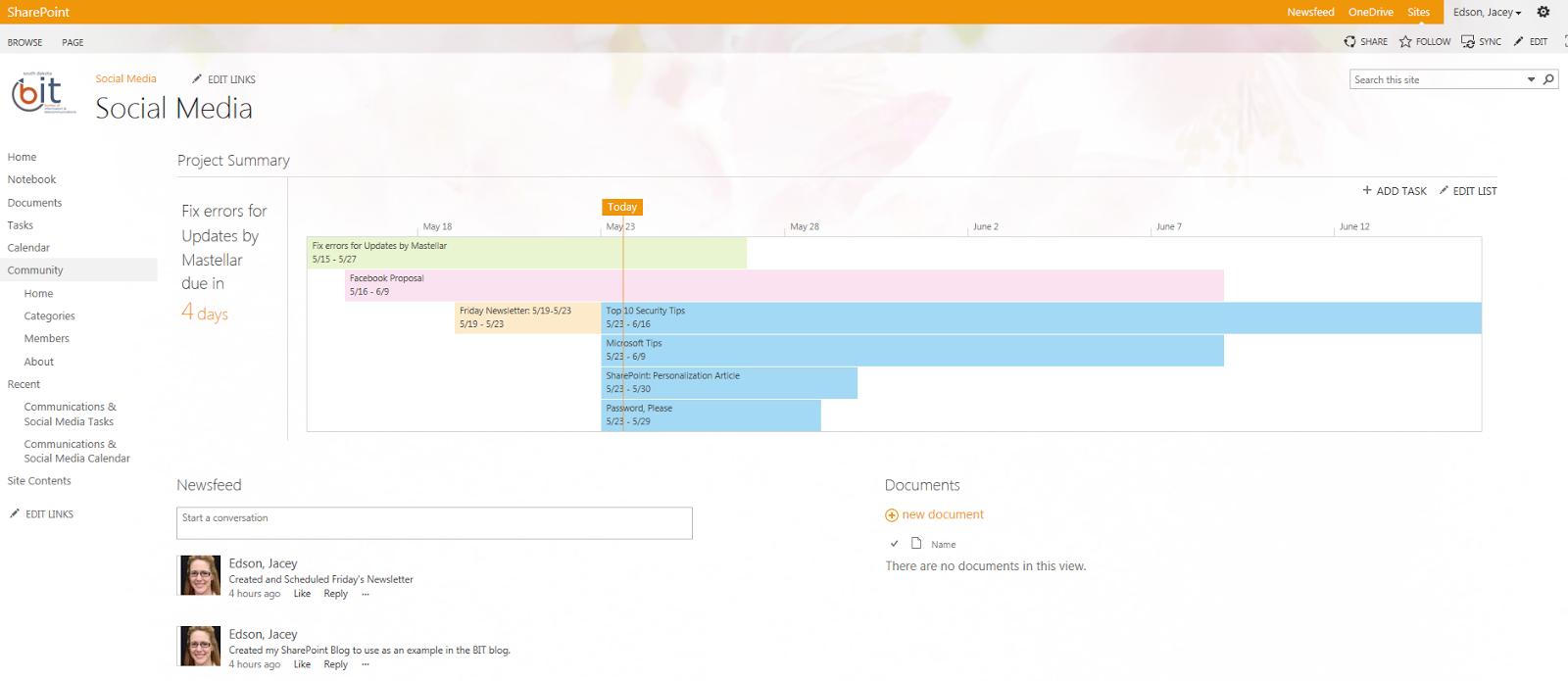1568x681 pixels.
Task: Click the Edit List pencil icon
Action: pos(1444,190)
